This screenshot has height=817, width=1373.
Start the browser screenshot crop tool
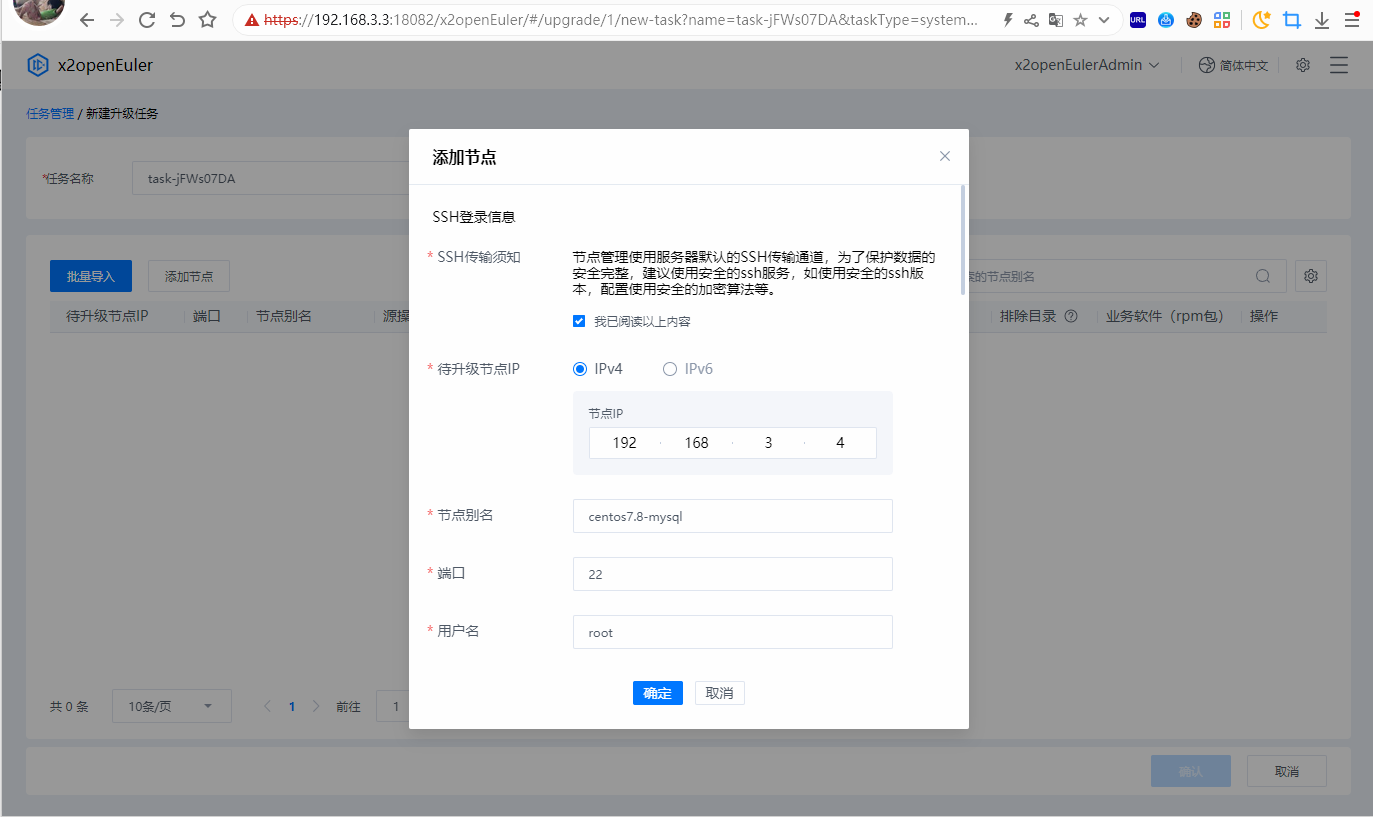pyautogui.click(x=1292, y=20)
